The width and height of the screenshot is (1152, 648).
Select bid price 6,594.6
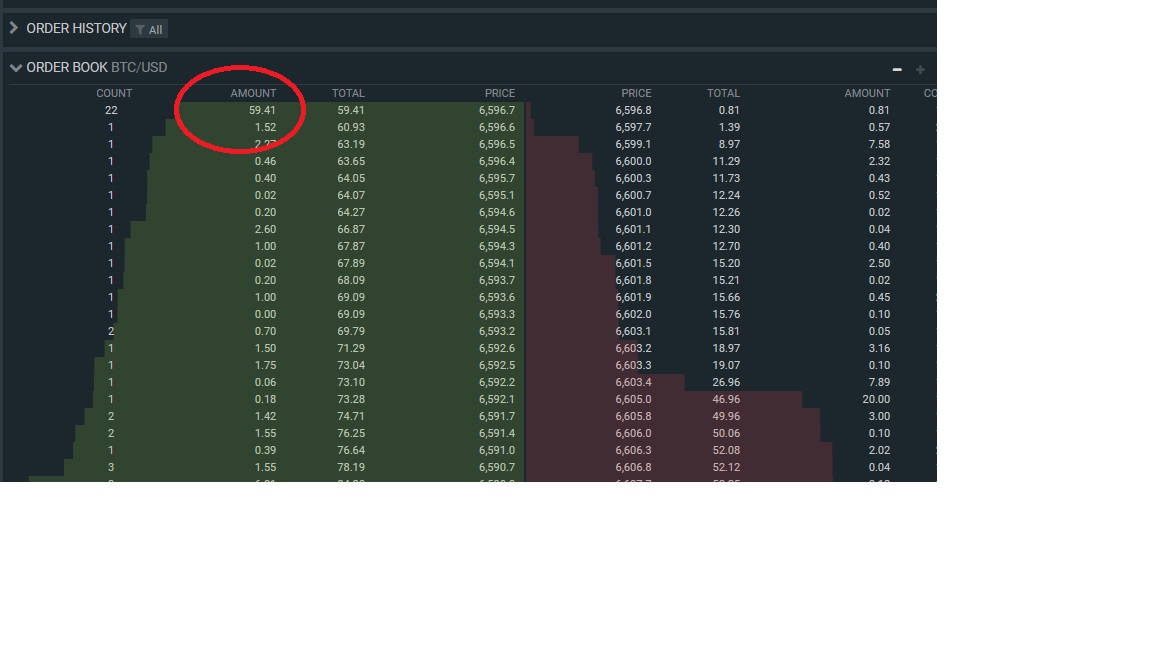tap(497, 212)
